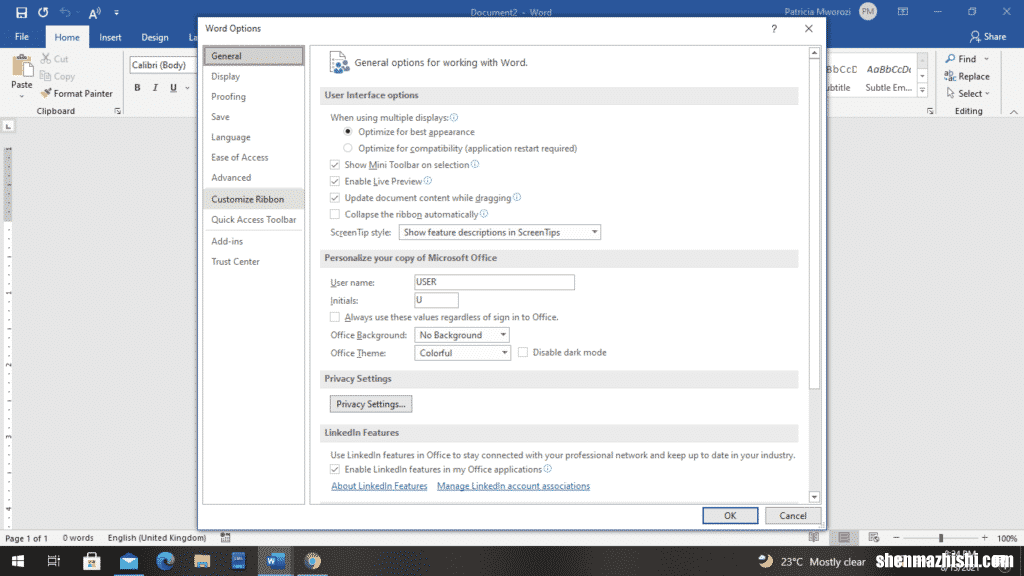Open the ScreenTip style dropdown
The height and width of the screenshot is (576, 1024).
pos(500,232)
